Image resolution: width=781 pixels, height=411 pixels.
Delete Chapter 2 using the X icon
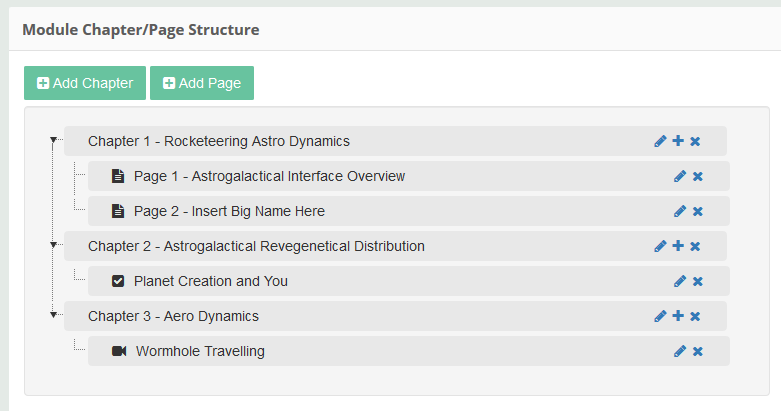pos(695,246)
